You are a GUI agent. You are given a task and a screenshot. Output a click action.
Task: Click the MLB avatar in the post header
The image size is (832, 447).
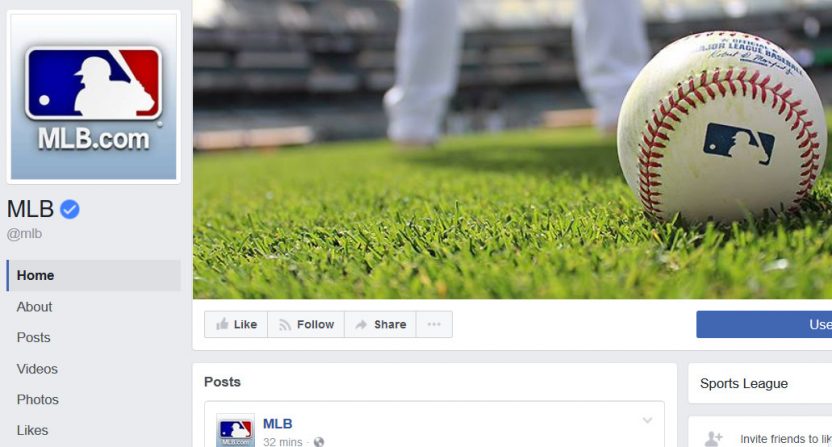(236, 430)
